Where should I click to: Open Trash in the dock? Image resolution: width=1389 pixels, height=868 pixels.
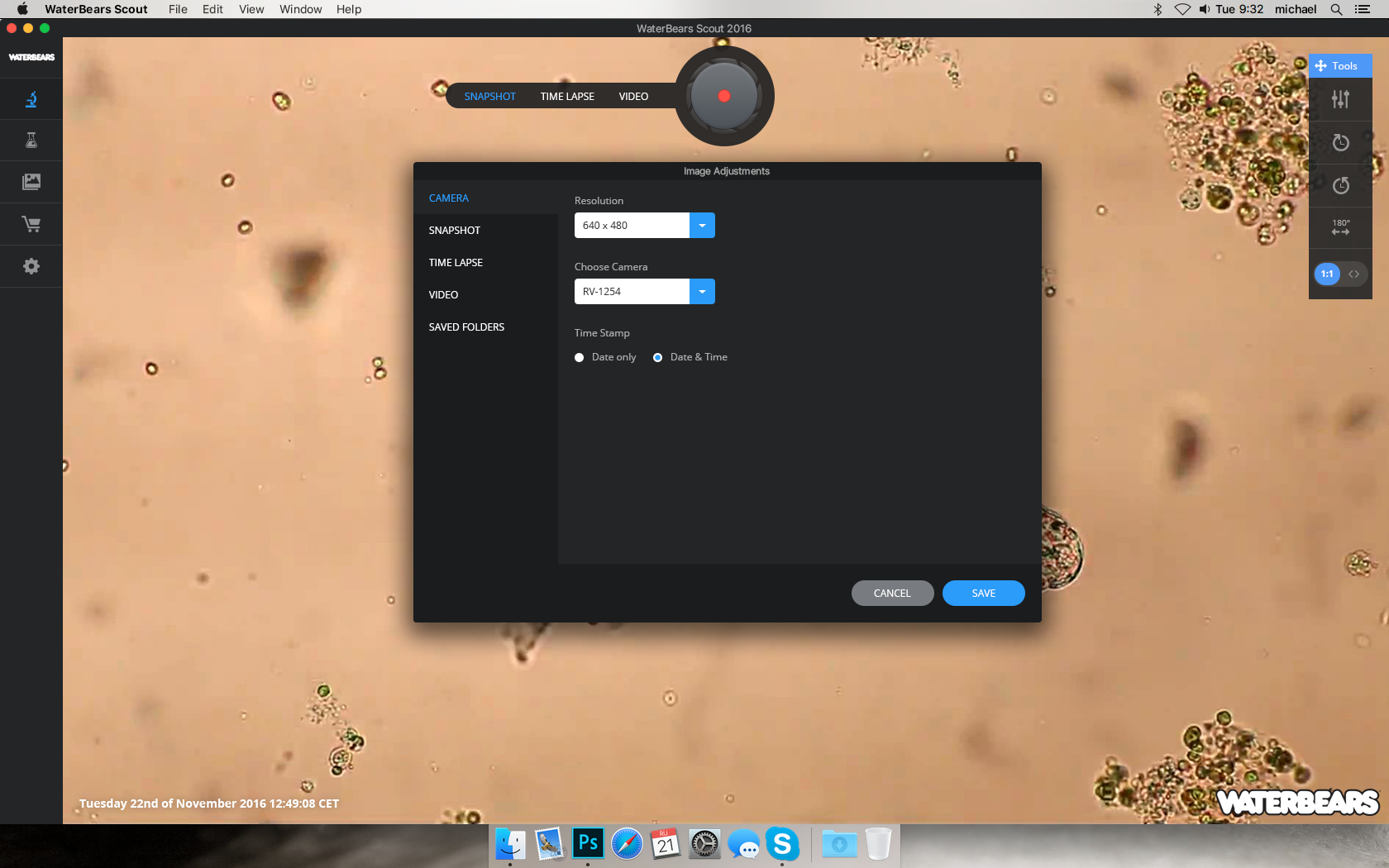click(x=878, y=845)
